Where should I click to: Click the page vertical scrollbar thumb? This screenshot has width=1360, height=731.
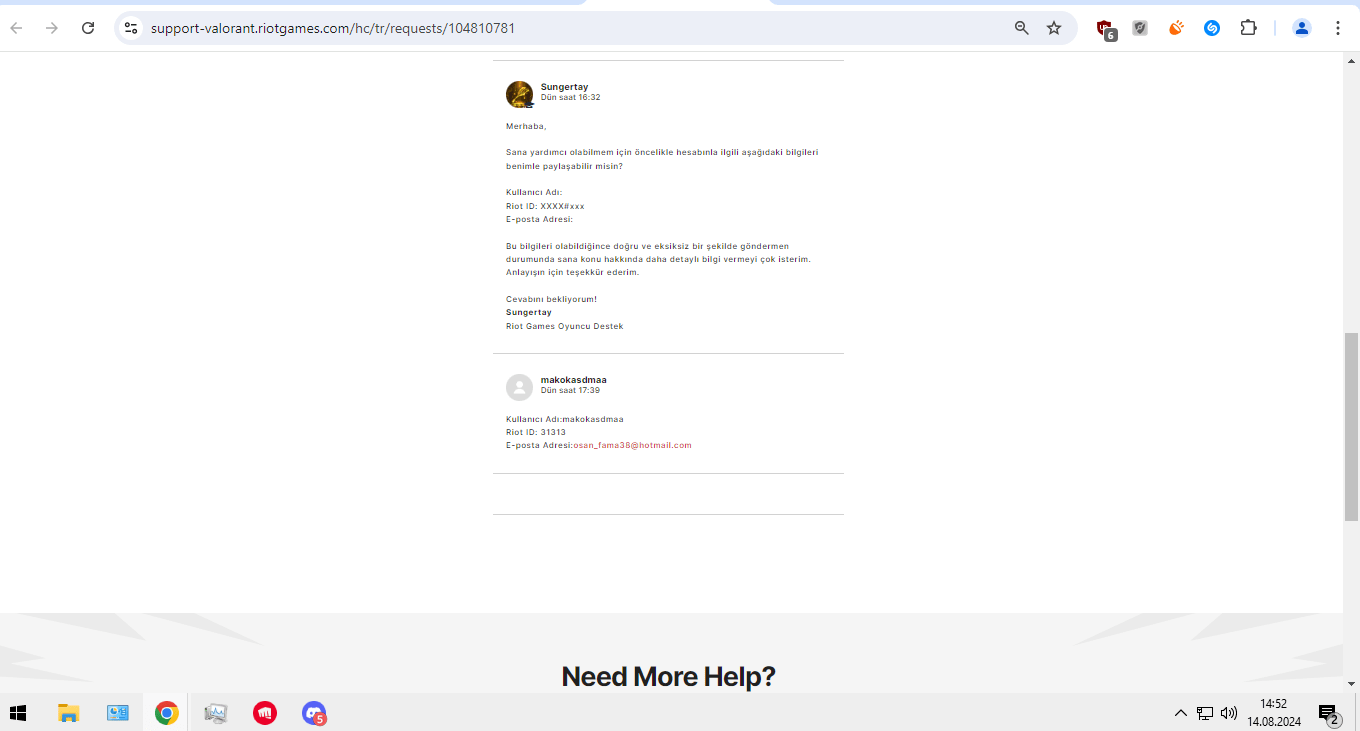[x=1351, y=427]
